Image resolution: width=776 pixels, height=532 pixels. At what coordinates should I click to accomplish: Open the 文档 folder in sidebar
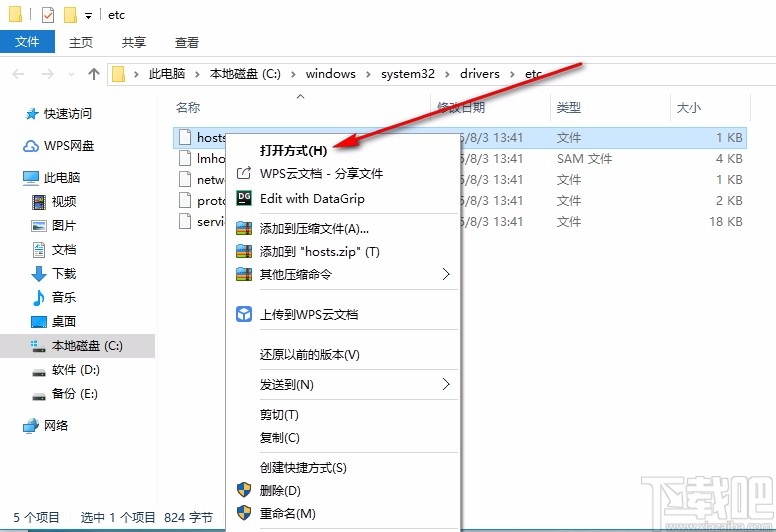[64, 249]
